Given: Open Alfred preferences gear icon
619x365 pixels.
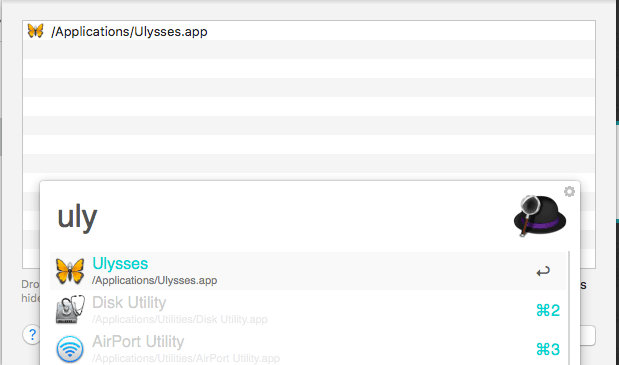Looking at the screenshot, I should point(569,191).
